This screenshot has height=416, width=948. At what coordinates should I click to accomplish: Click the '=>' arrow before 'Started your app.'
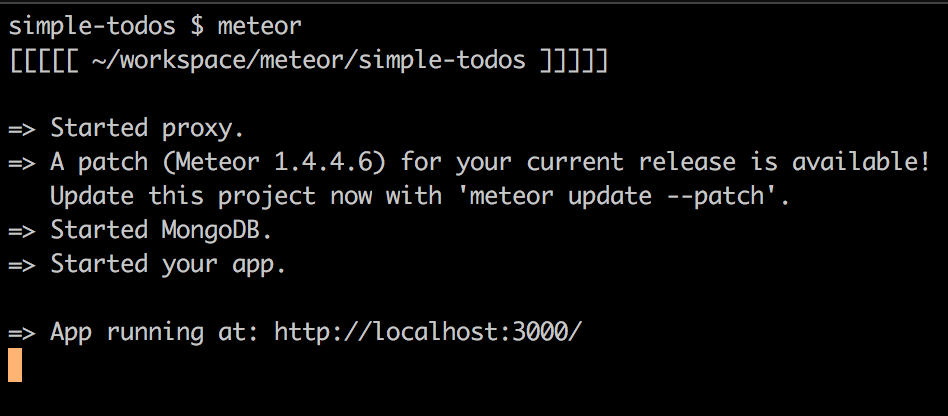[22, 264]
